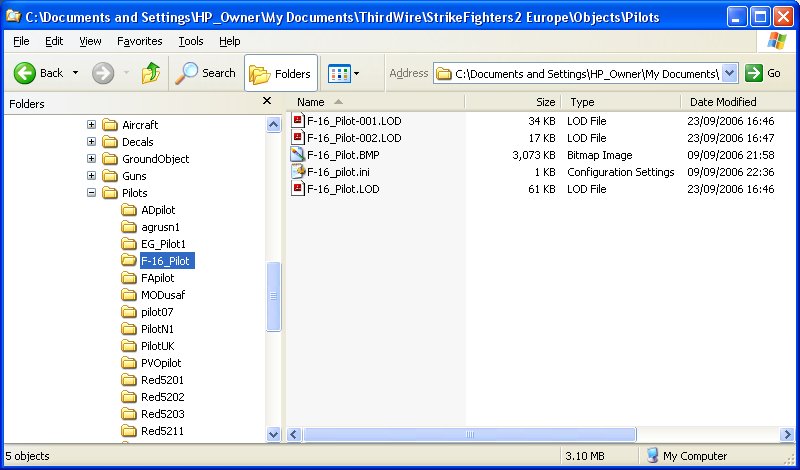Open the Views icon menu
Image resolution: width=800 pixels, height=470 pixels.
339,73
